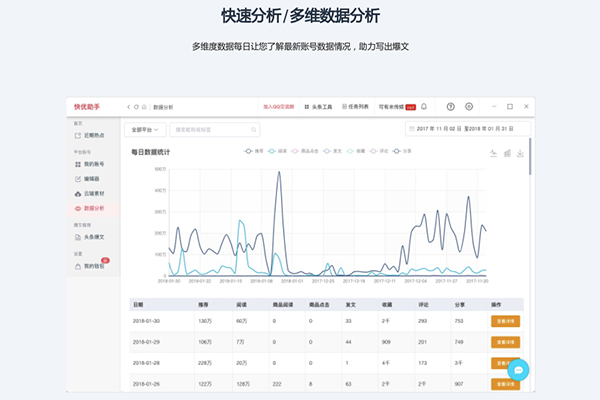
Task: Click the account search input field
Action: click(215, 129)
